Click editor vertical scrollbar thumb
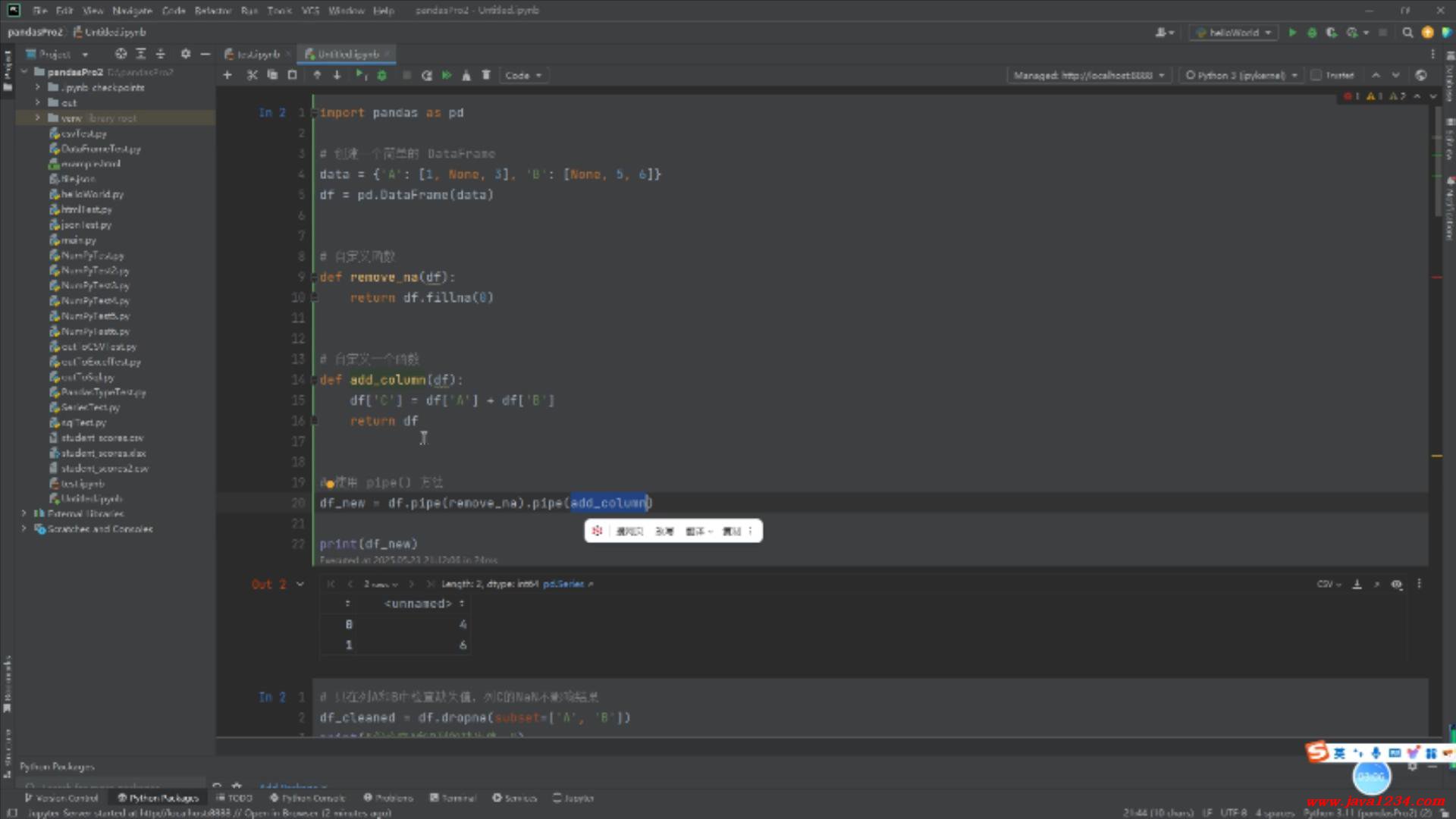Viewport: 1456px width, 819px height. (x=1438, y=161)
